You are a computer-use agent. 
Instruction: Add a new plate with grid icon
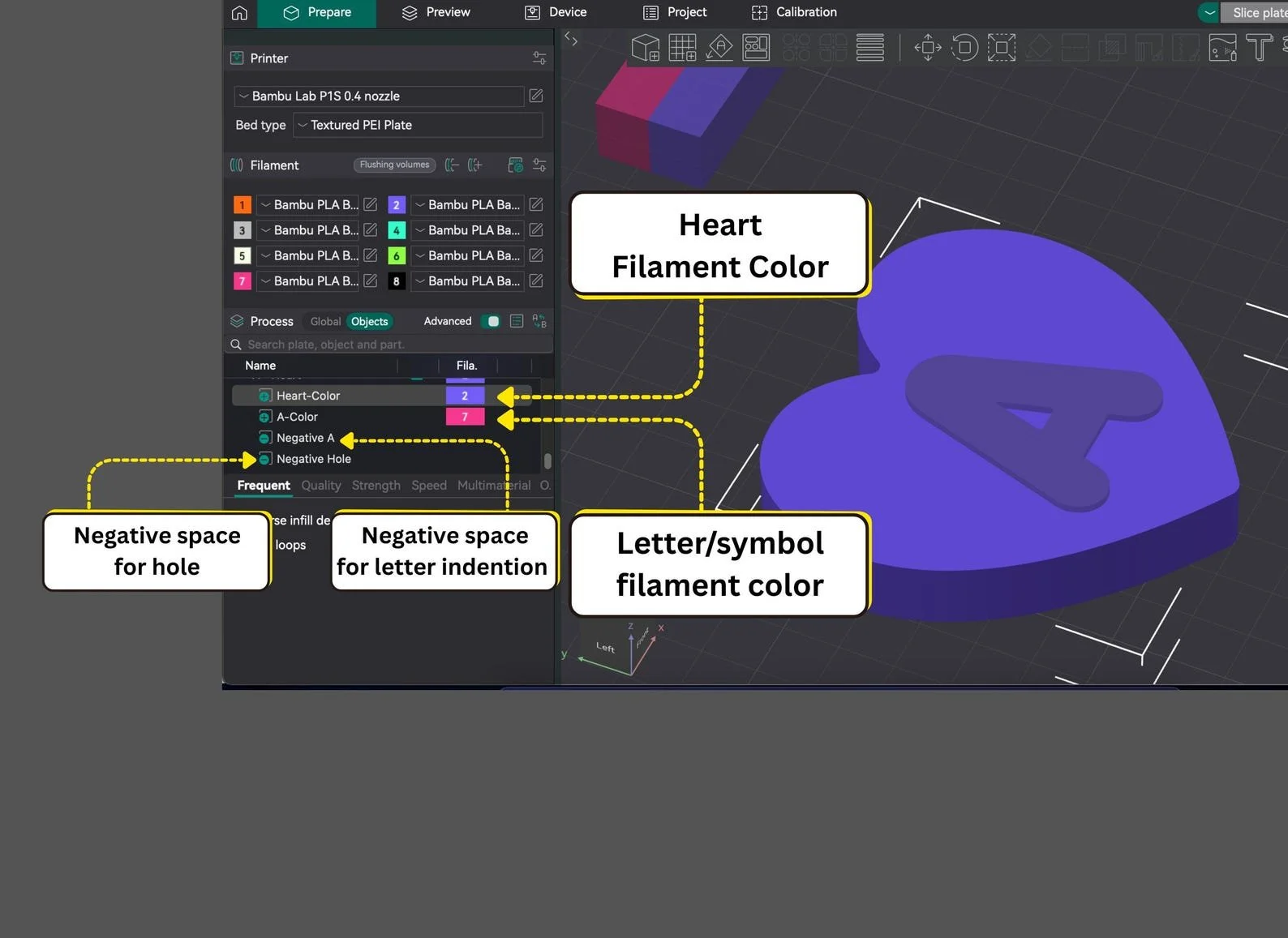click(682, 48)
